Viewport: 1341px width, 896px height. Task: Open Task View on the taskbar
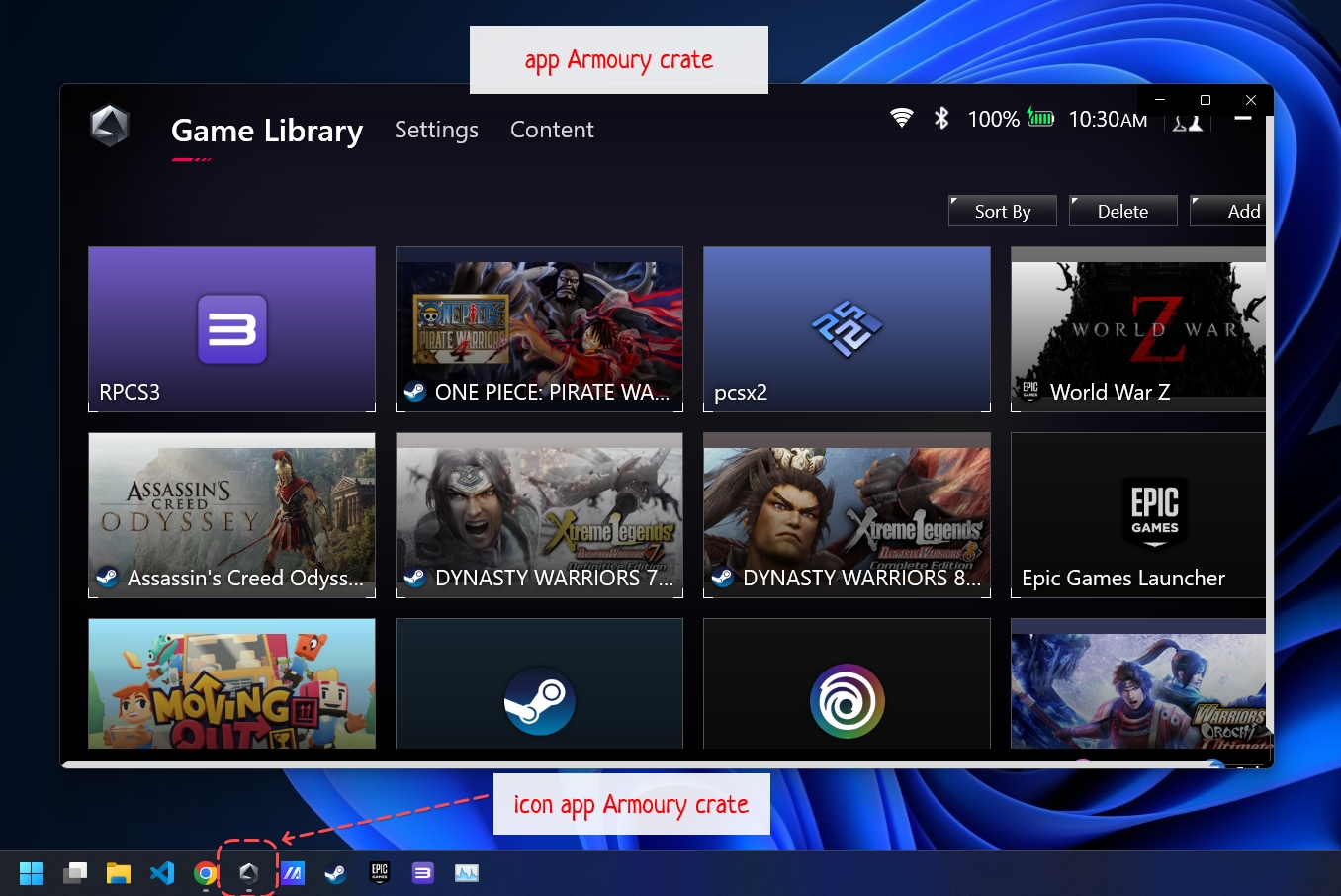click(75, 873)
